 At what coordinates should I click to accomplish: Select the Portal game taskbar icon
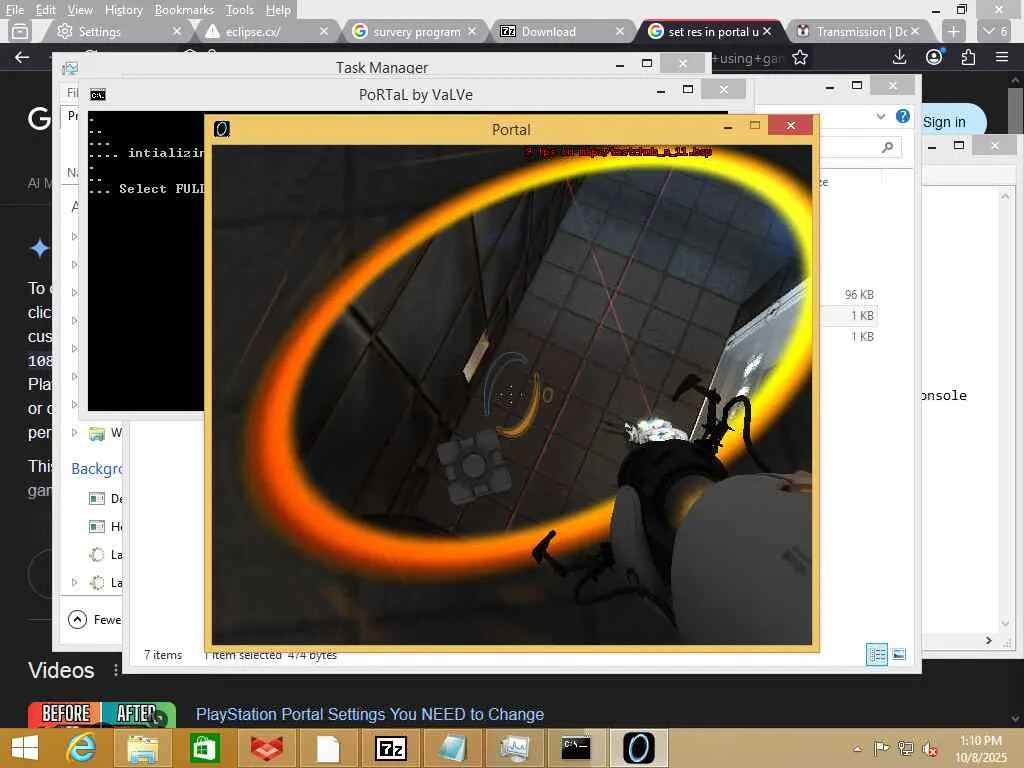tap(638, 748)
